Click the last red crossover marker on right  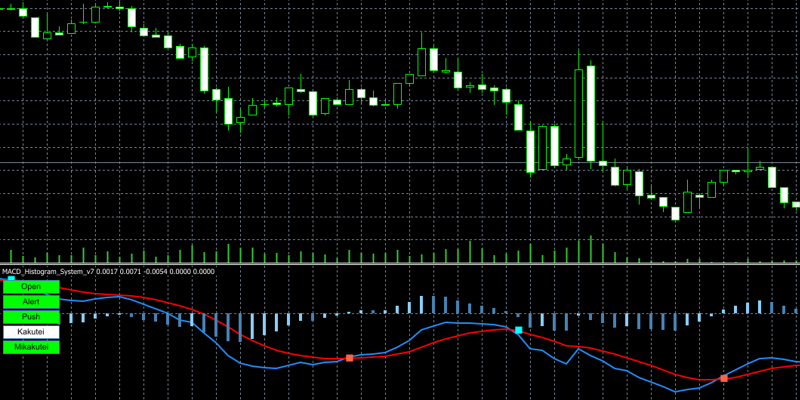click(723, 378)
